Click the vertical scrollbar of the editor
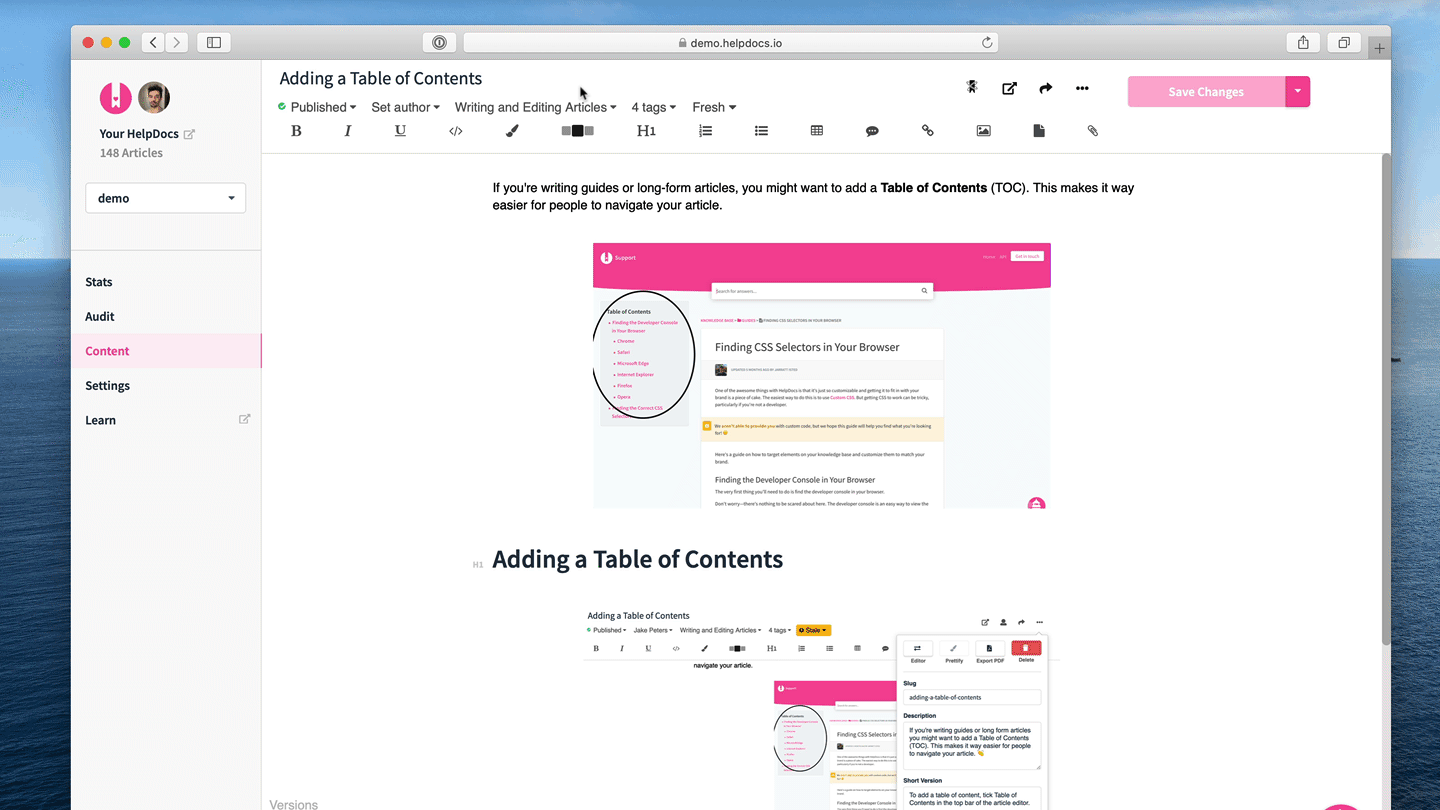The width and height of the screenshot is (1440, 810). click(1385, 400)
